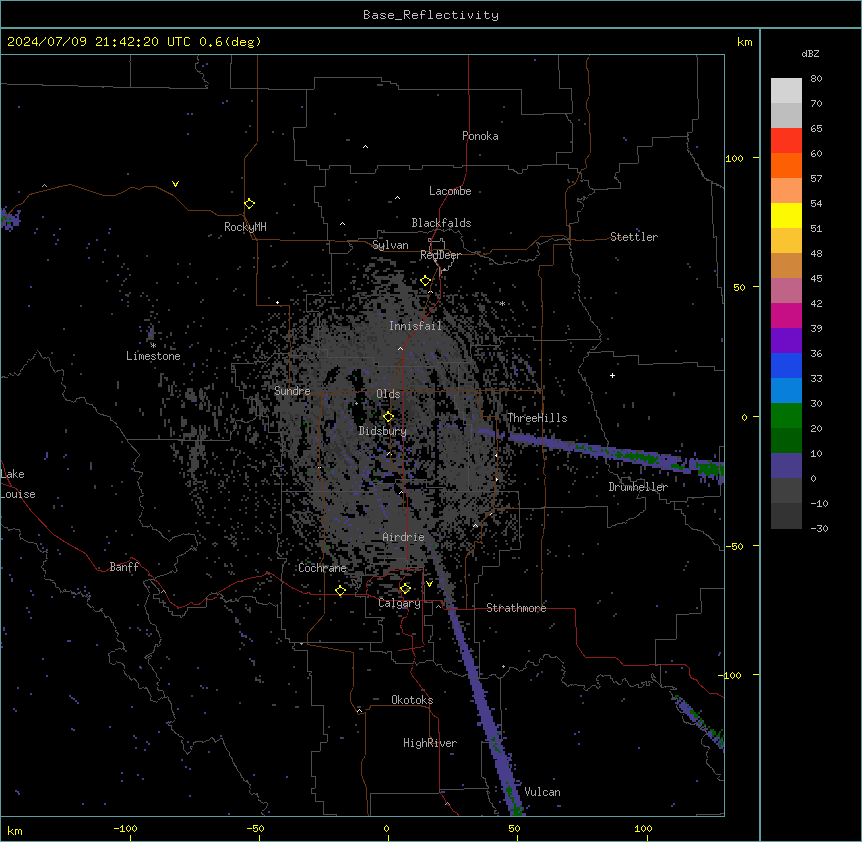This screenshot has height=842, width=862.
Task: Click the yellow diamond marker above Calgary label
Action: click(x=405, y=589)
